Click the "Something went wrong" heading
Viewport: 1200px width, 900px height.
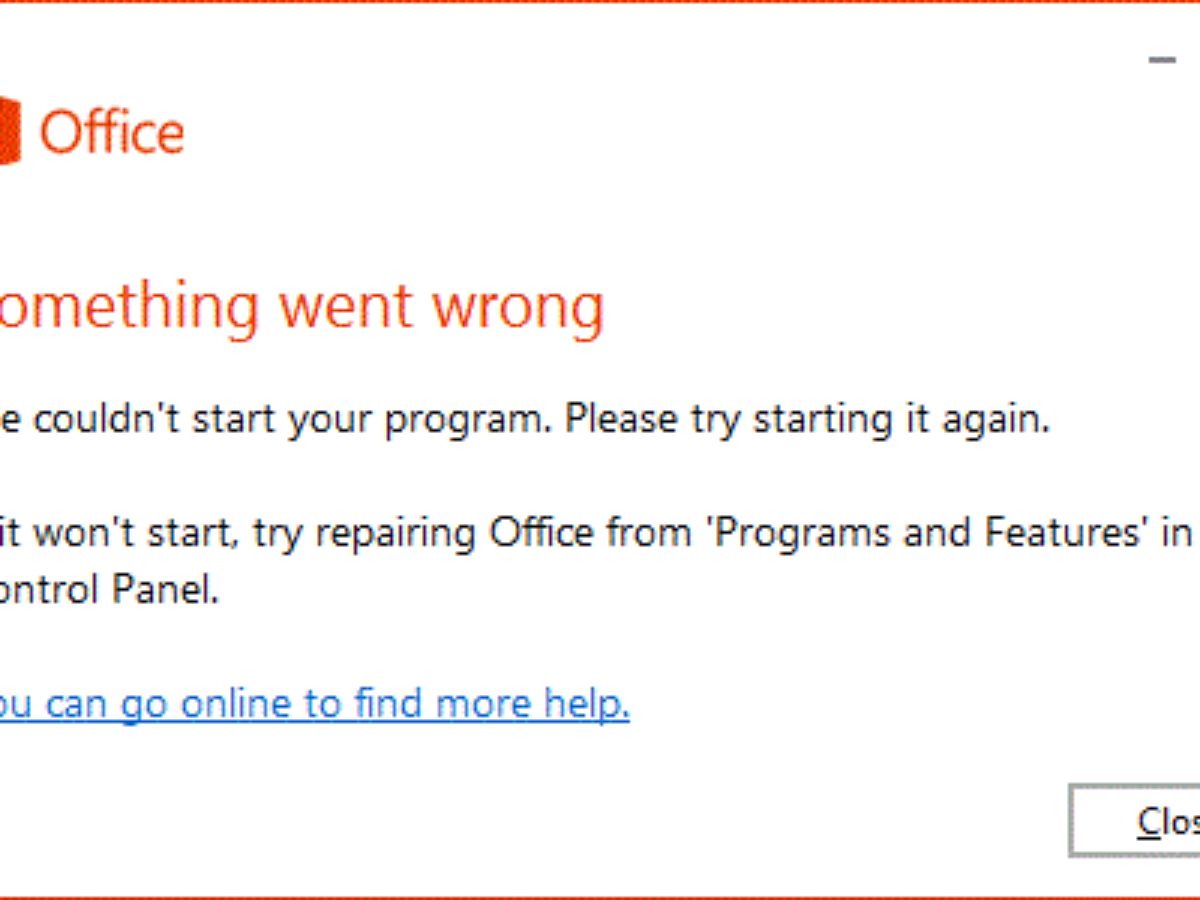click(300, 307)
